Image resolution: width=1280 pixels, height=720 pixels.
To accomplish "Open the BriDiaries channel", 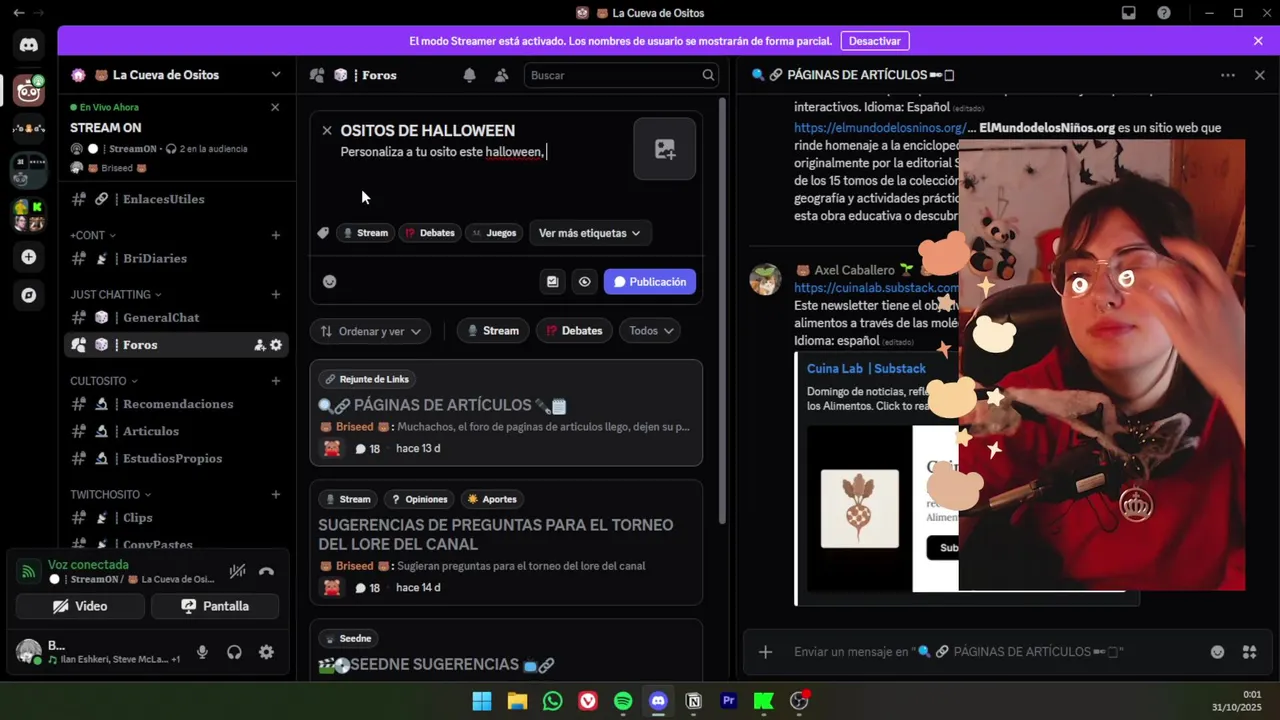I will (x=176, y=258).
